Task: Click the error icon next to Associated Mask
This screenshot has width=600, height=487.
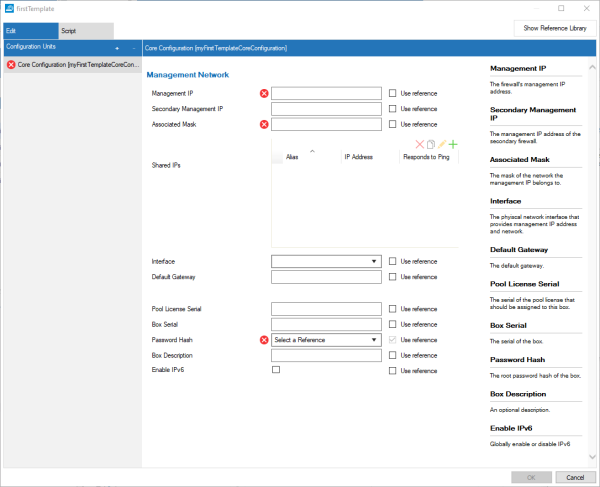Action: click(x=264, y=124)
